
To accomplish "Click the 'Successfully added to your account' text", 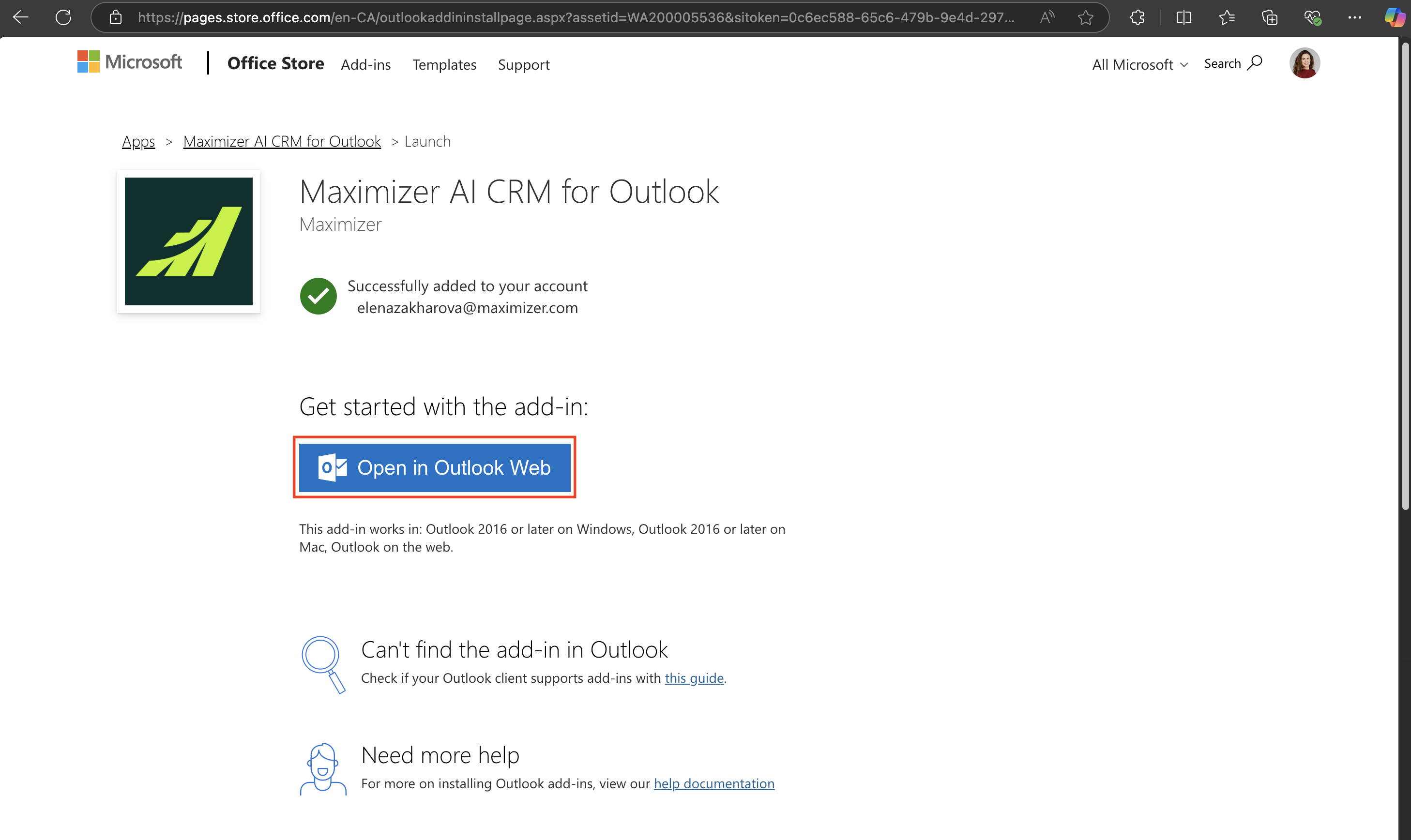I will click(x=468, y=286).
